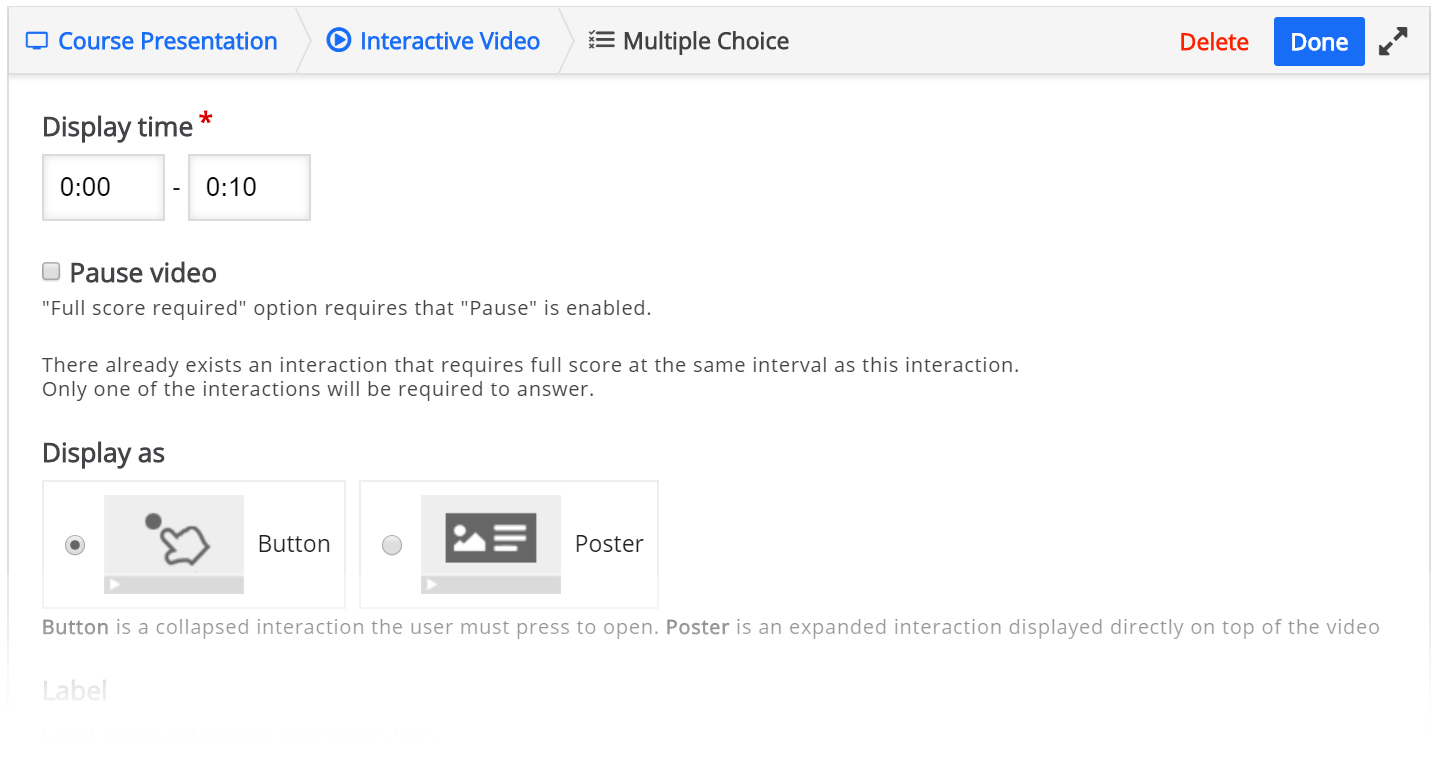
Task: Select the Poster radio option
Action: coord(392,545)
